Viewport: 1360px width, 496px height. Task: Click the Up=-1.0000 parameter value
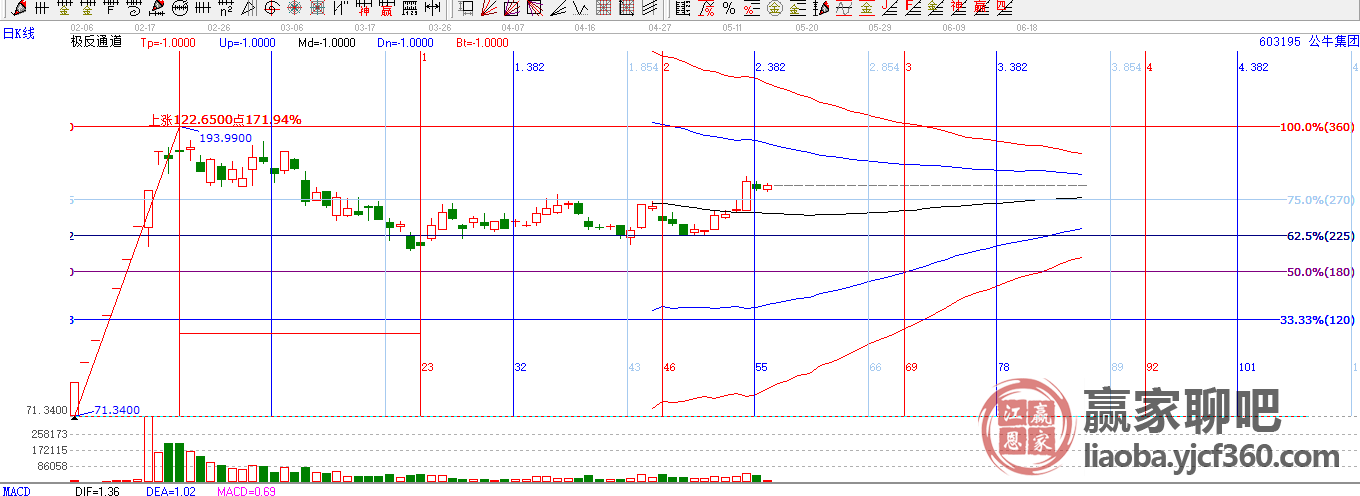pos(246,43)
